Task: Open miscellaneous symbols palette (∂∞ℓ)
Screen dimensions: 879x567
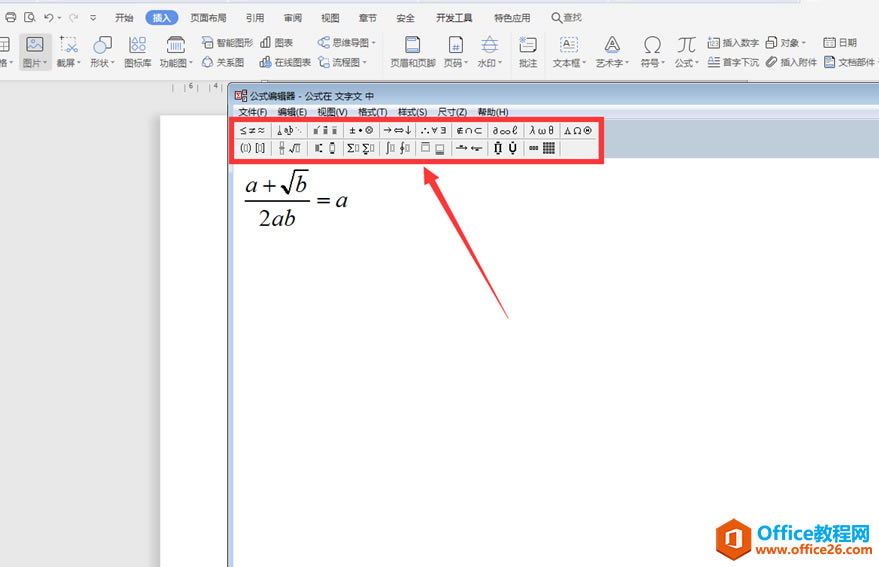Action: [x=505, y=131]
